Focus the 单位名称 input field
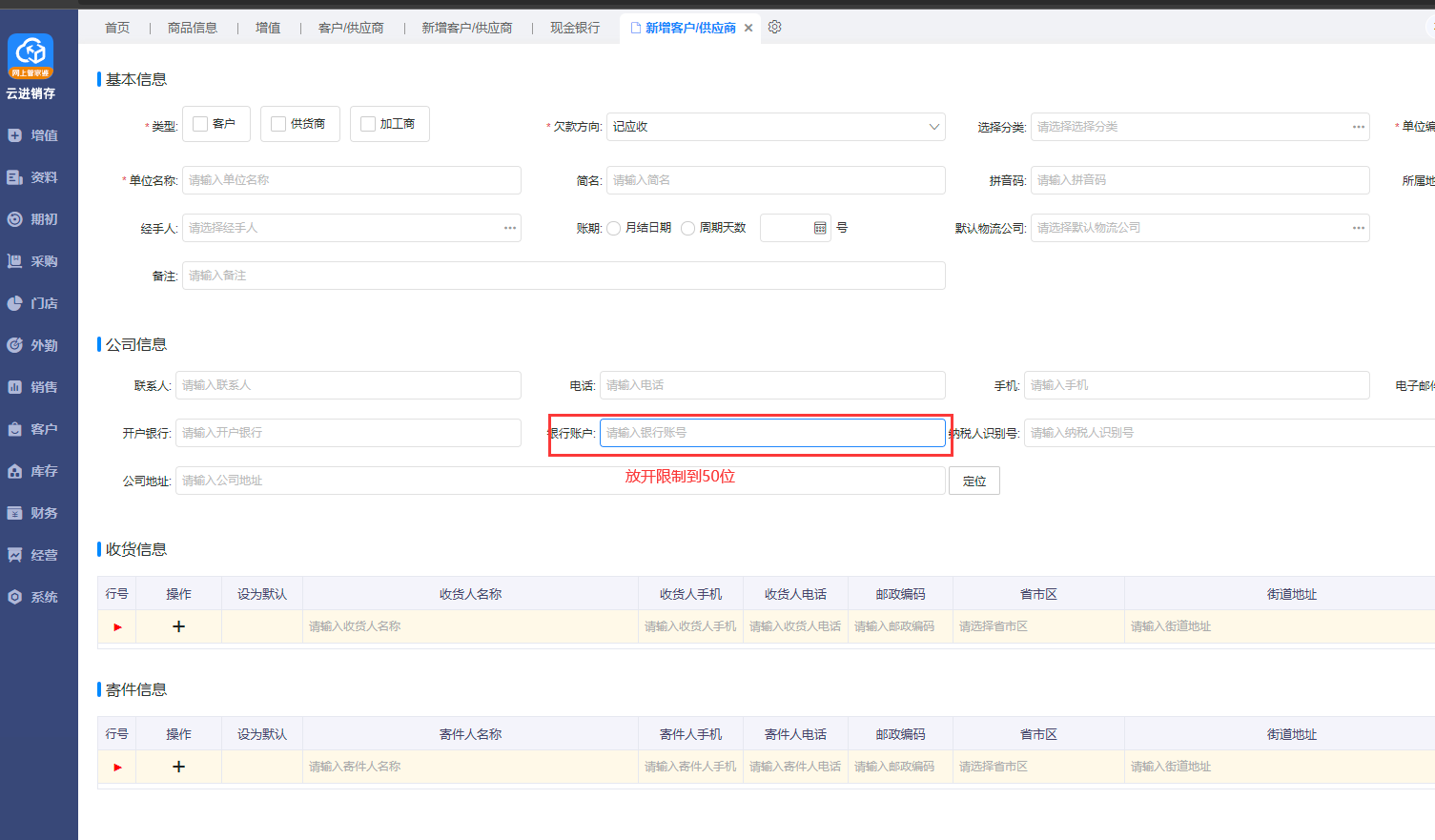This screenshot has width=1435, height=840. pos(352,180)
